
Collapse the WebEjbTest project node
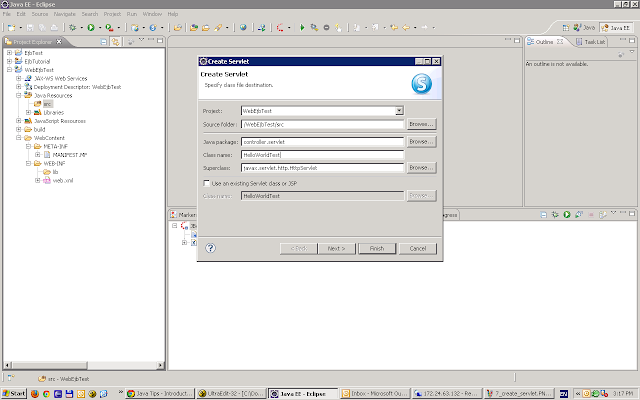point(9,70)
